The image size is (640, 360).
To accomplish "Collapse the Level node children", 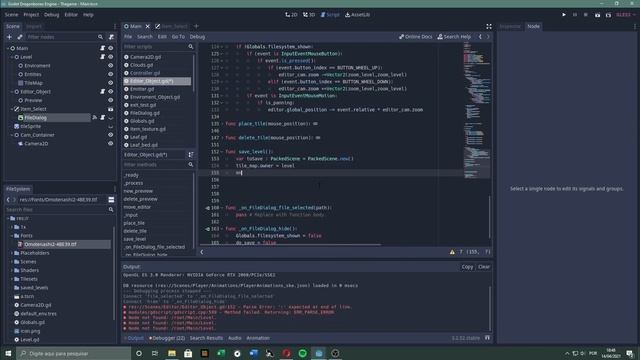I will 12,57.
